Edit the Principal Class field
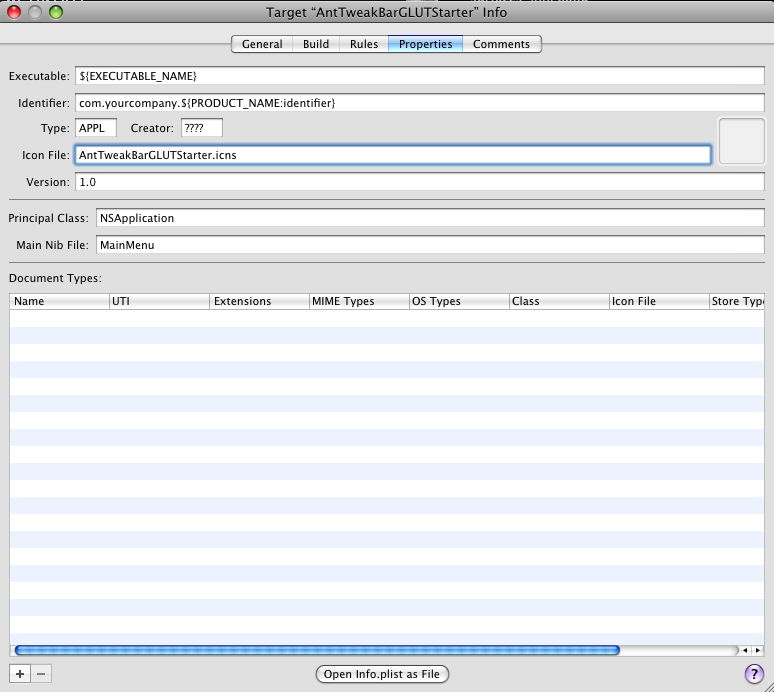 click(x=430, y=218)
